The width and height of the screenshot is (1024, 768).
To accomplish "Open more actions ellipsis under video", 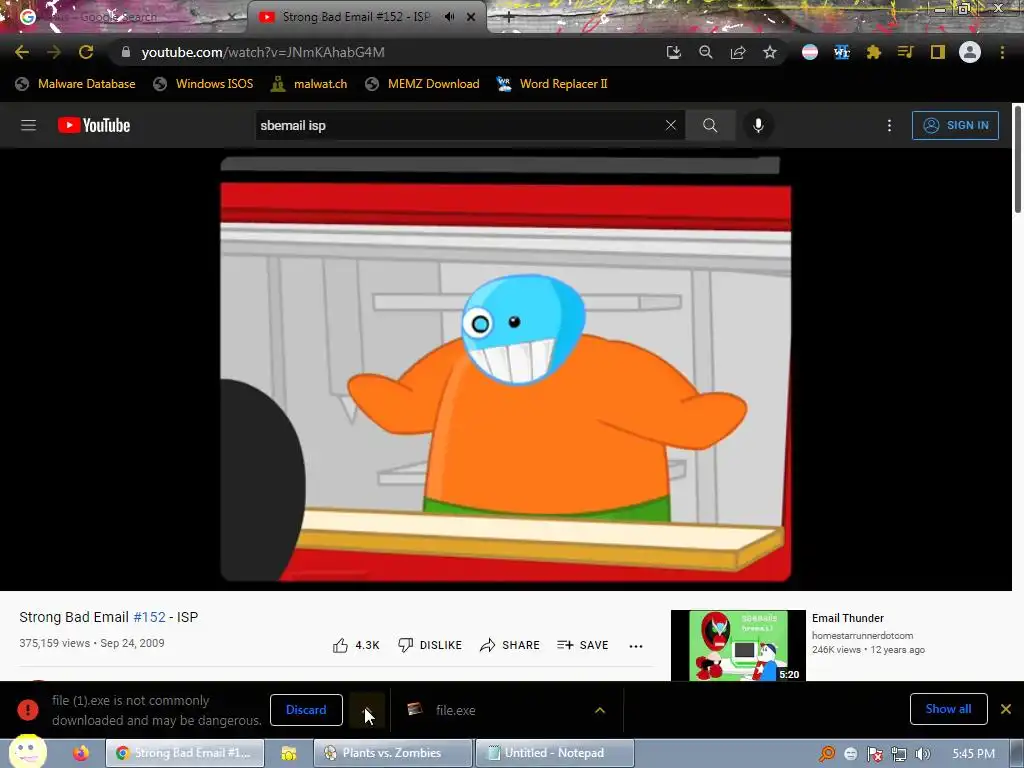I will click(x=635, y=646).
